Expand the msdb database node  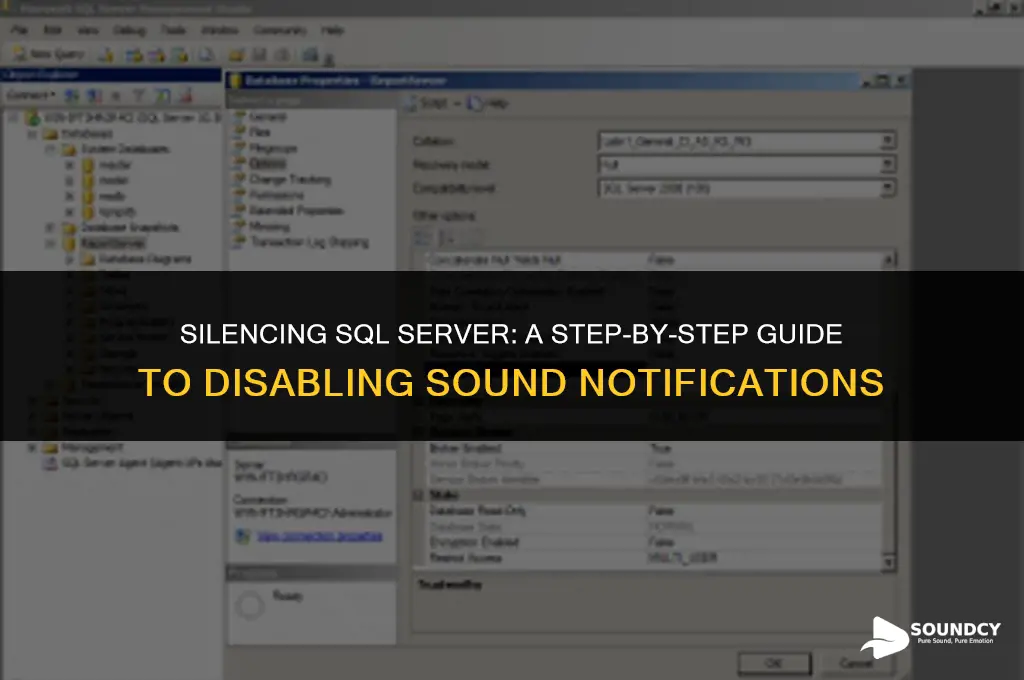click(x=69, y=197)
